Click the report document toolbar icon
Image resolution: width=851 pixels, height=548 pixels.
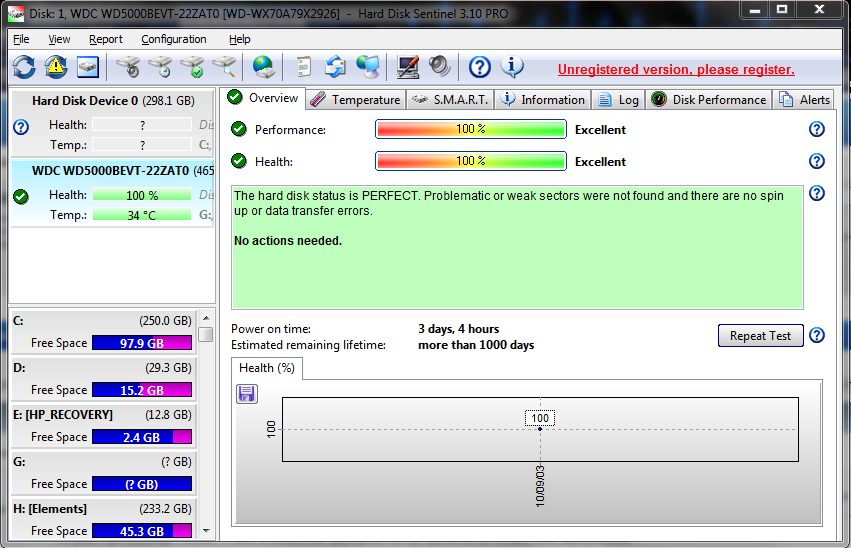[303, 67]
